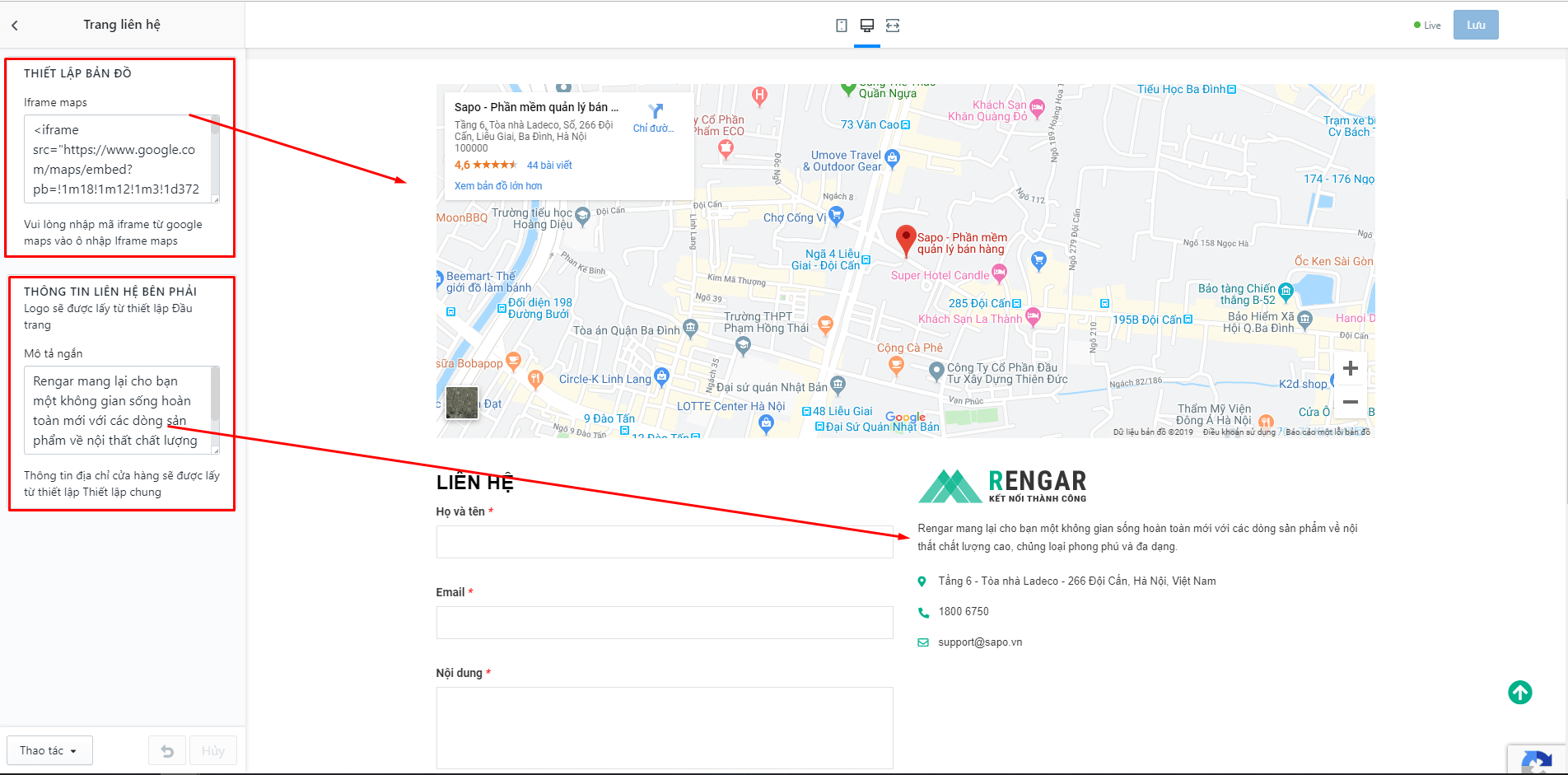Click the Tầng 6 Tòa nhà Ladeco address text

1077,581
